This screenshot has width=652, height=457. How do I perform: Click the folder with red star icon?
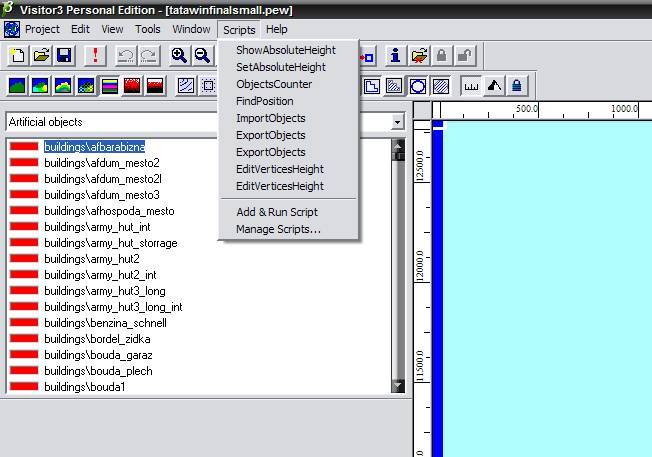pos(419,55)
